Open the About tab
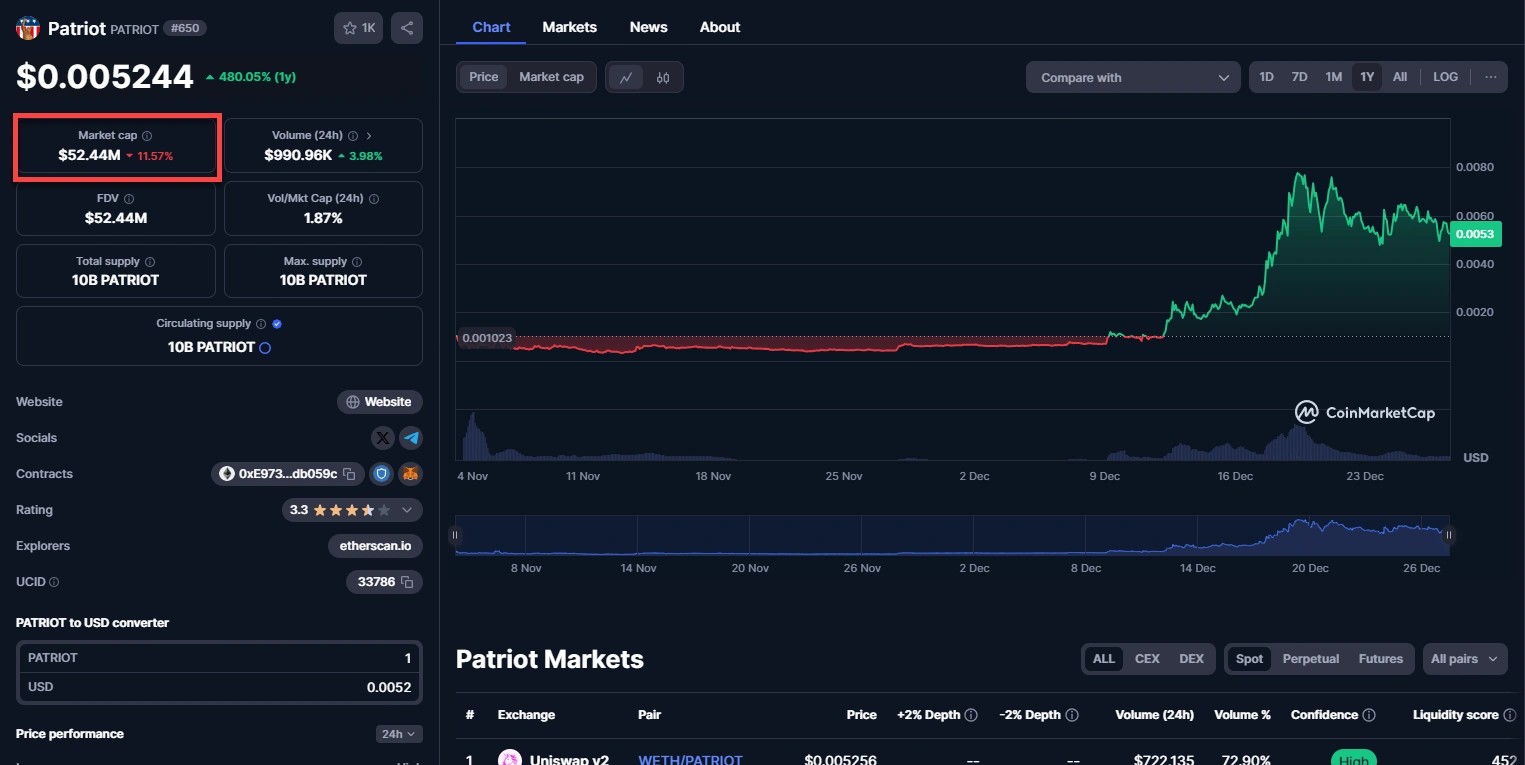This screenshot has height=765, width=1525. coord(720,27)
